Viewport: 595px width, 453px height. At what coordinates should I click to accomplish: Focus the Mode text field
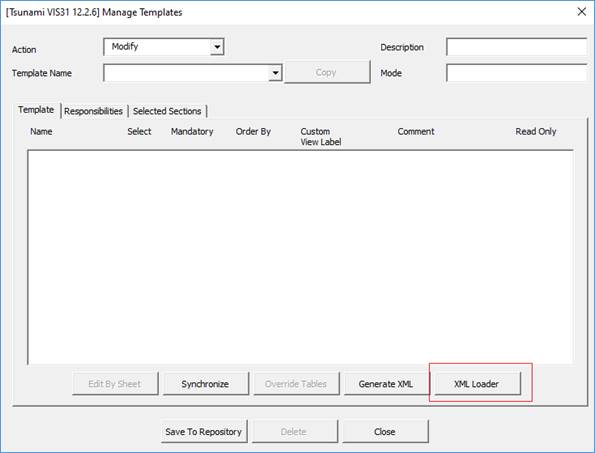(517, 72)
